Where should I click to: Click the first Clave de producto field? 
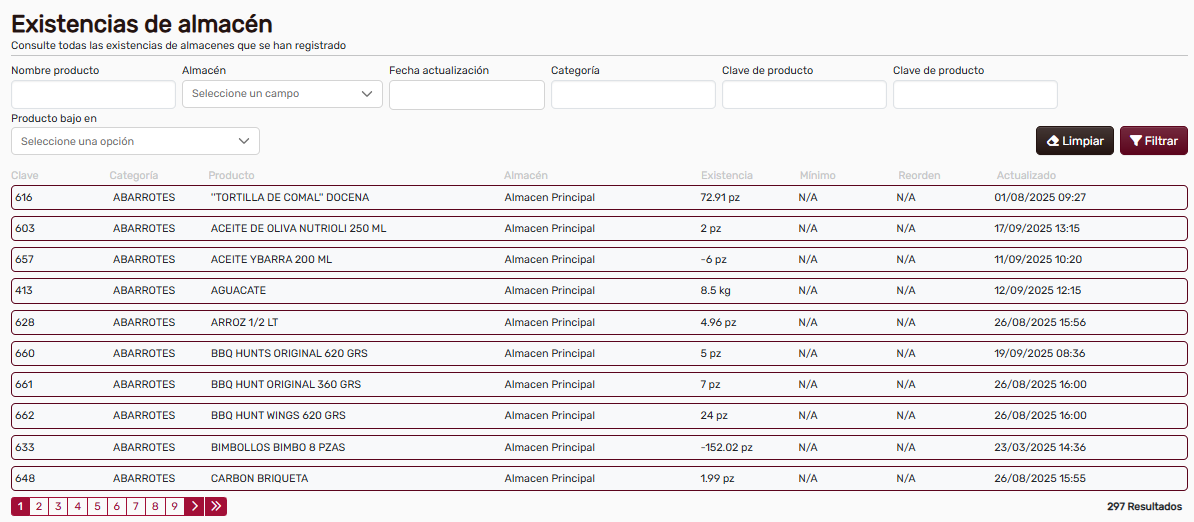804,95
